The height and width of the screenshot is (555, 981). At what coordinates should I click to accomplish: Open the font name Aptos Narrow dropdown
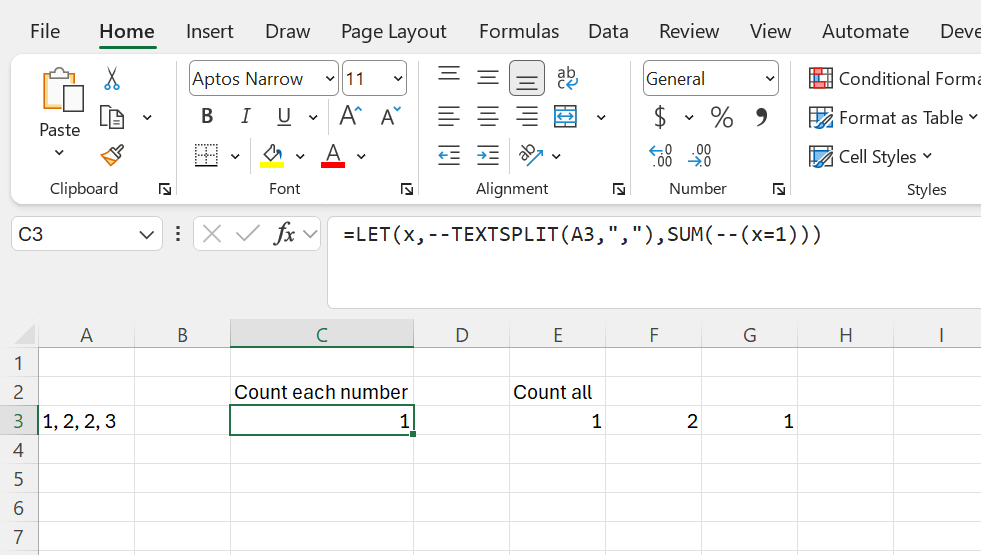[330, 78]
